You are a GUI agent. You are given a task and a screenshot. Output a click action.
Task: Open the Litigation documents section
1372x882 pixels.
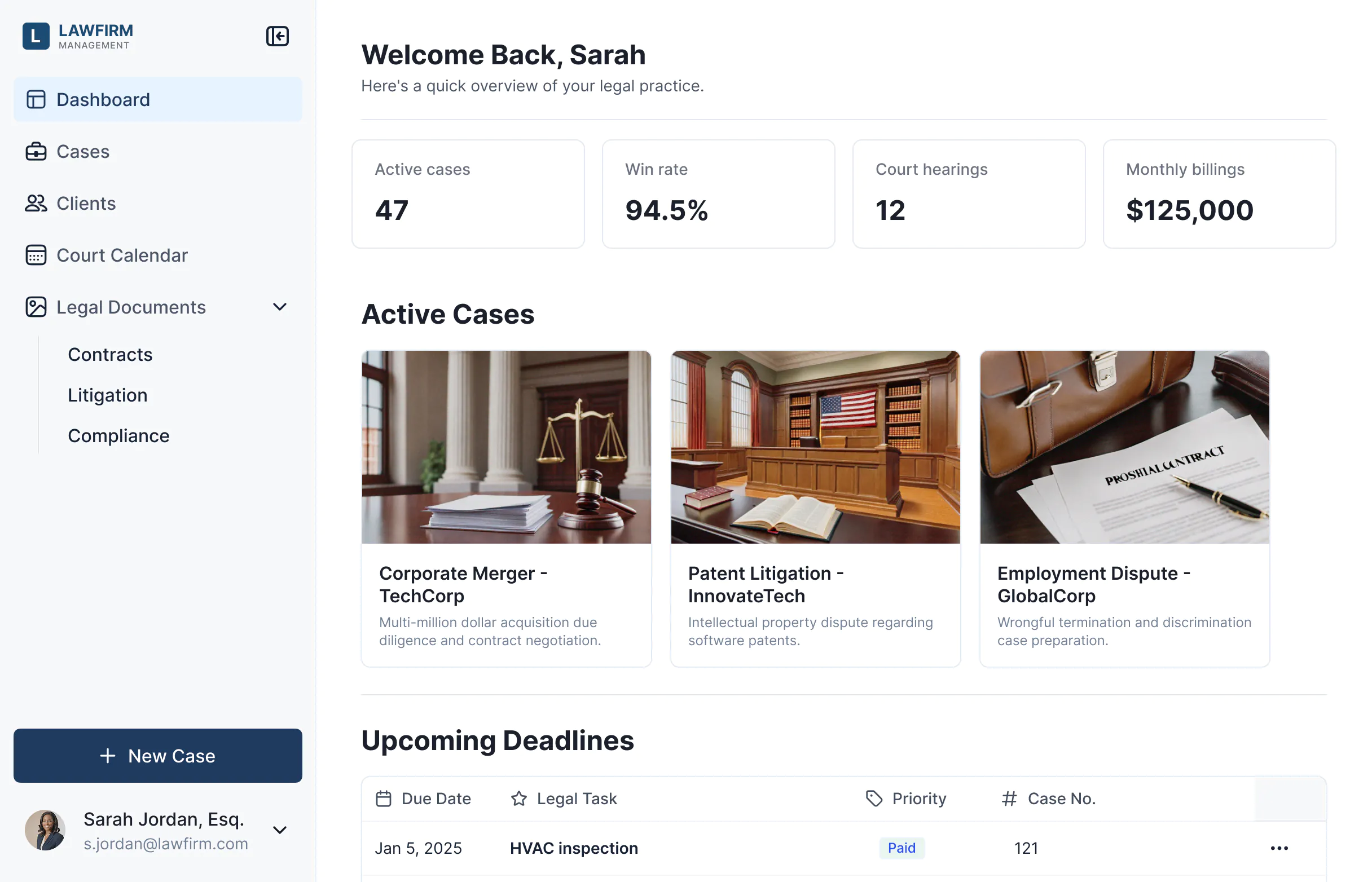tap(108, 395)
